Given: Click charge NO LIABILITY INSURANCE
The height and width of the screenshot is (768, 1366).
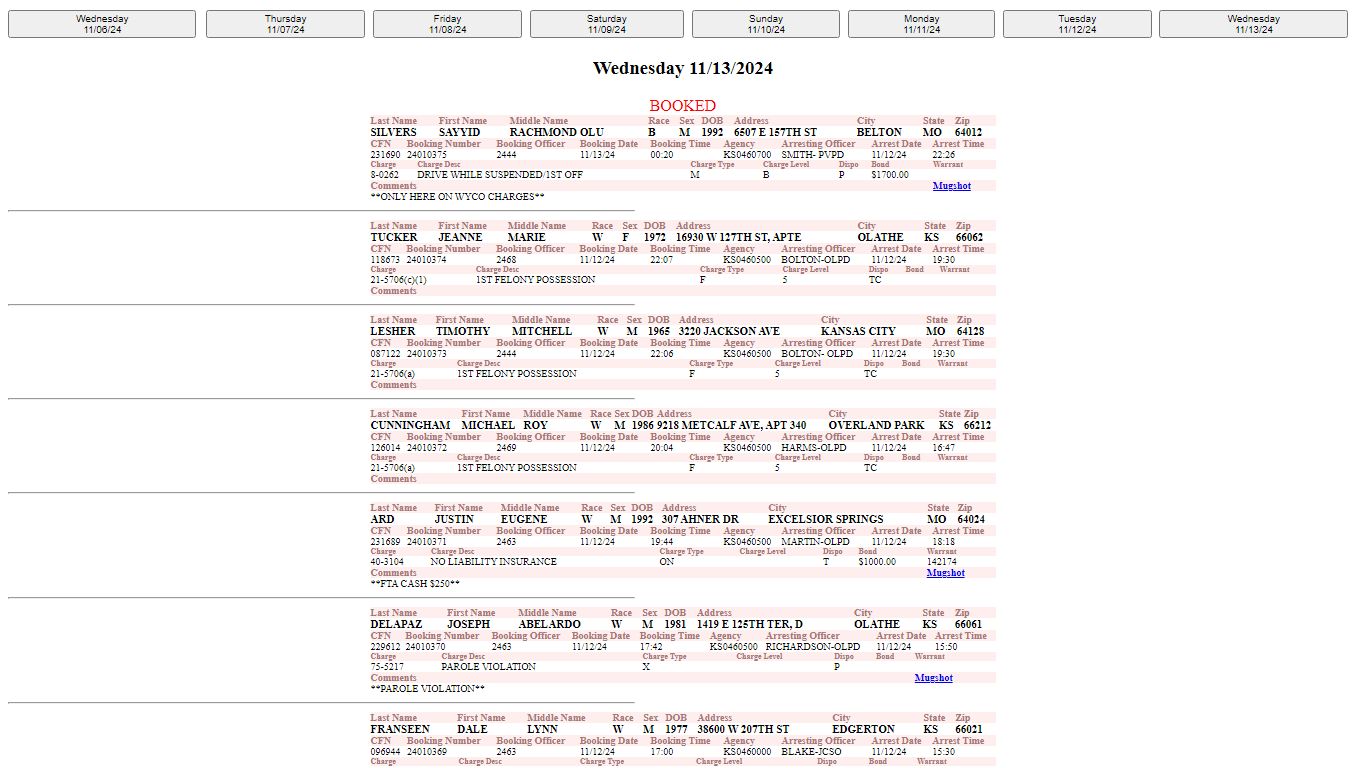Looking at the screenshot, I should pos(493,562).
